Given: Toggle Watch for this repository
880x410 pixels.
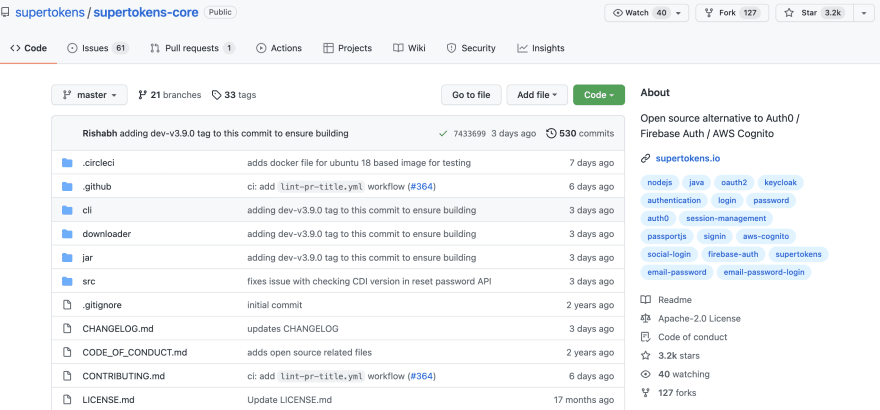Looking at the screenshot, I should [x=647, y=13].
